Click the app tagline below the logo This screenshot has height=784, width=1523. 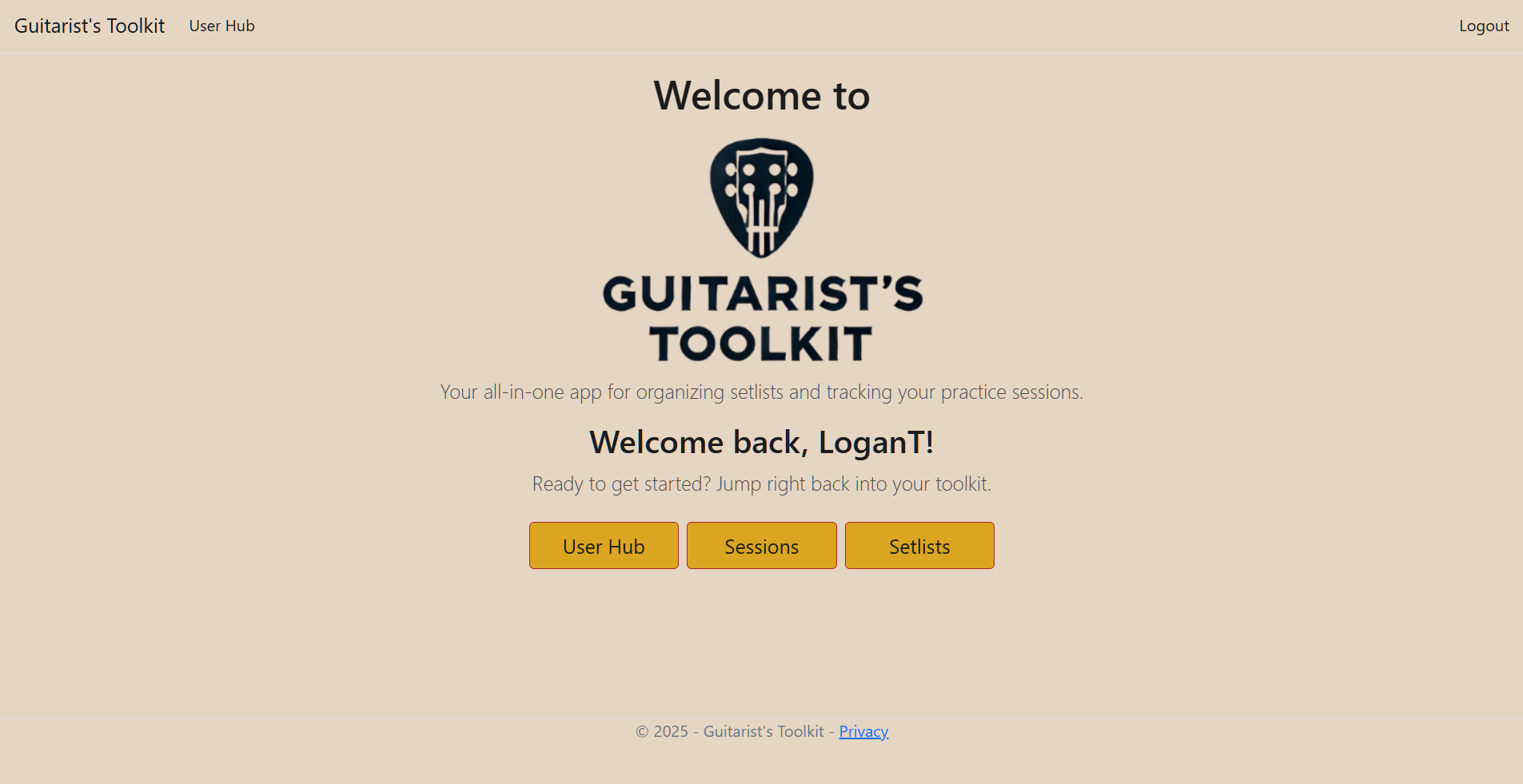(x=760, y=392)
